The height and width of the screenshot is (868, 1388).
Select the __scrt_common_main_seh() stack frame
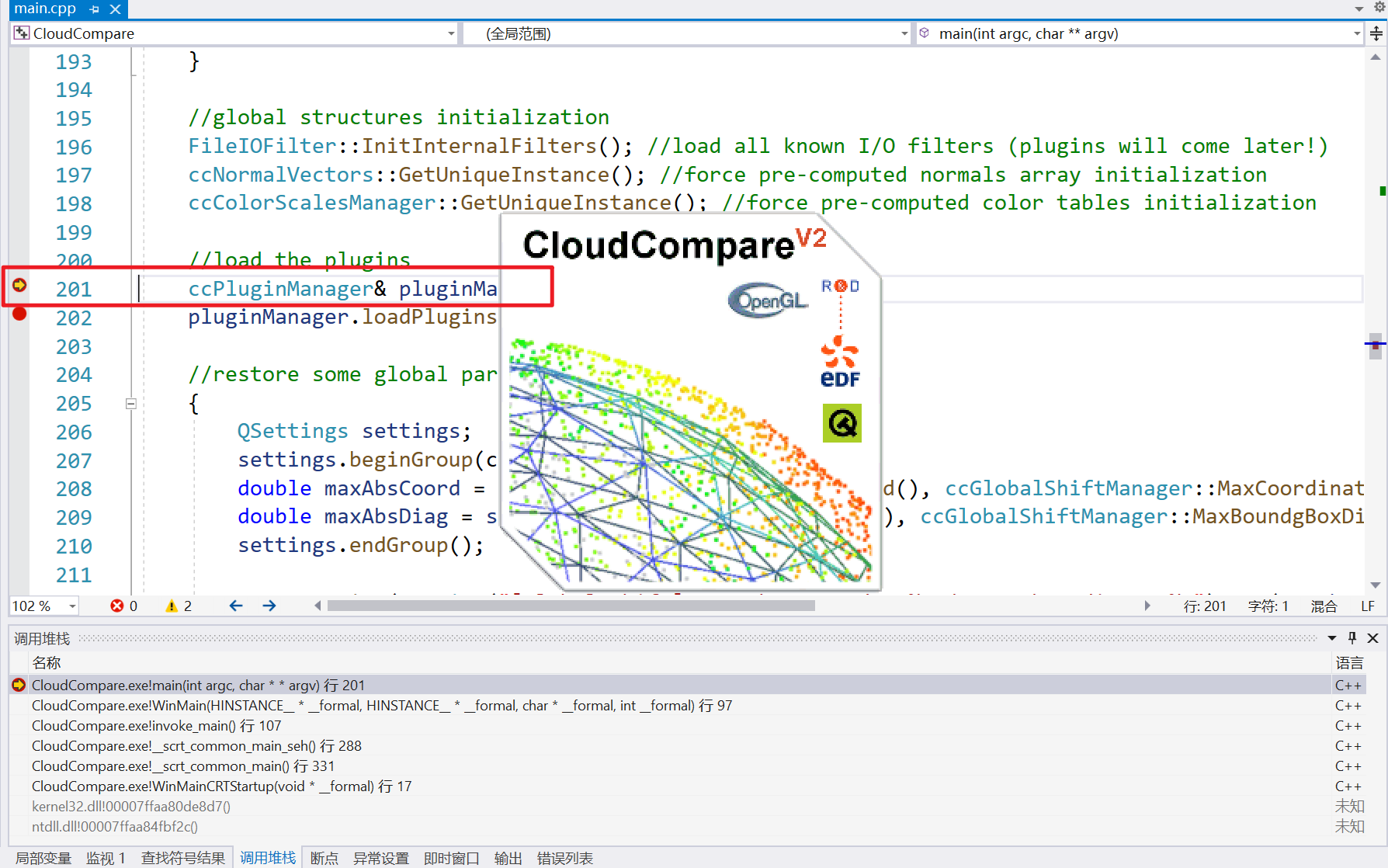[x=687, y=746]
